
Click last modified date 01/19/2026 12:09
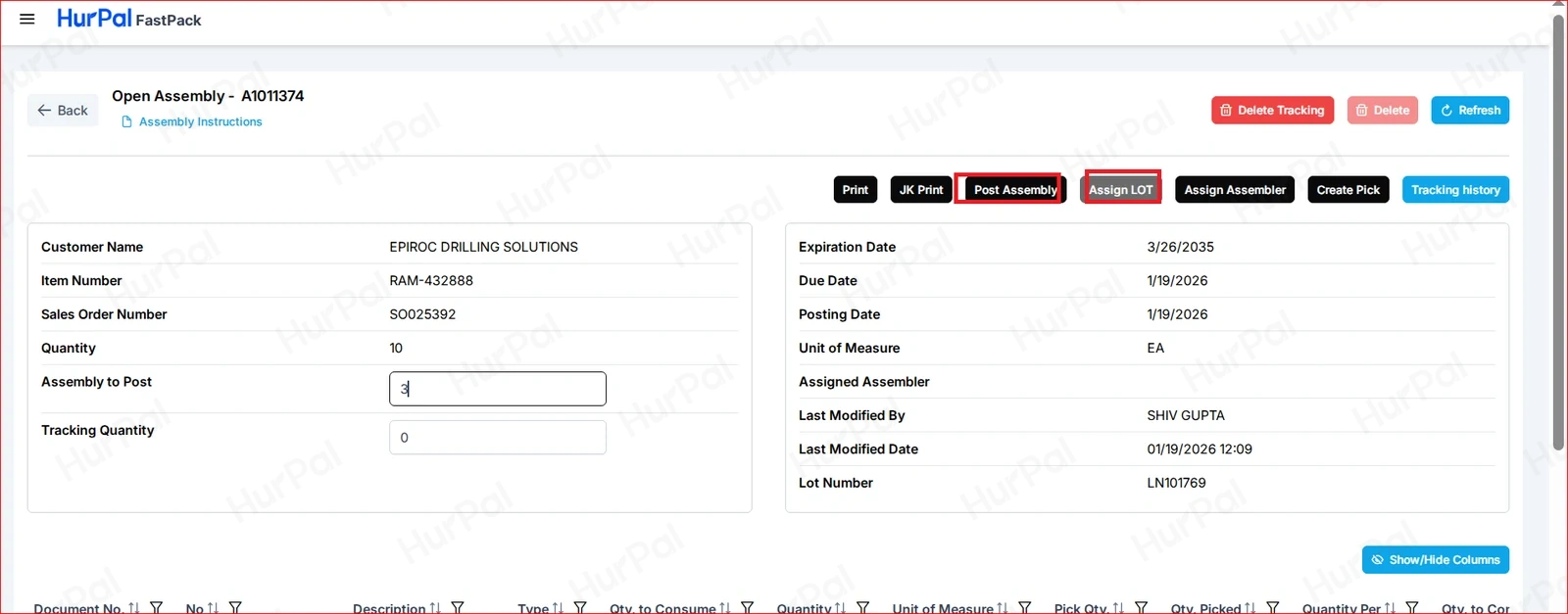click(1200, 449)
